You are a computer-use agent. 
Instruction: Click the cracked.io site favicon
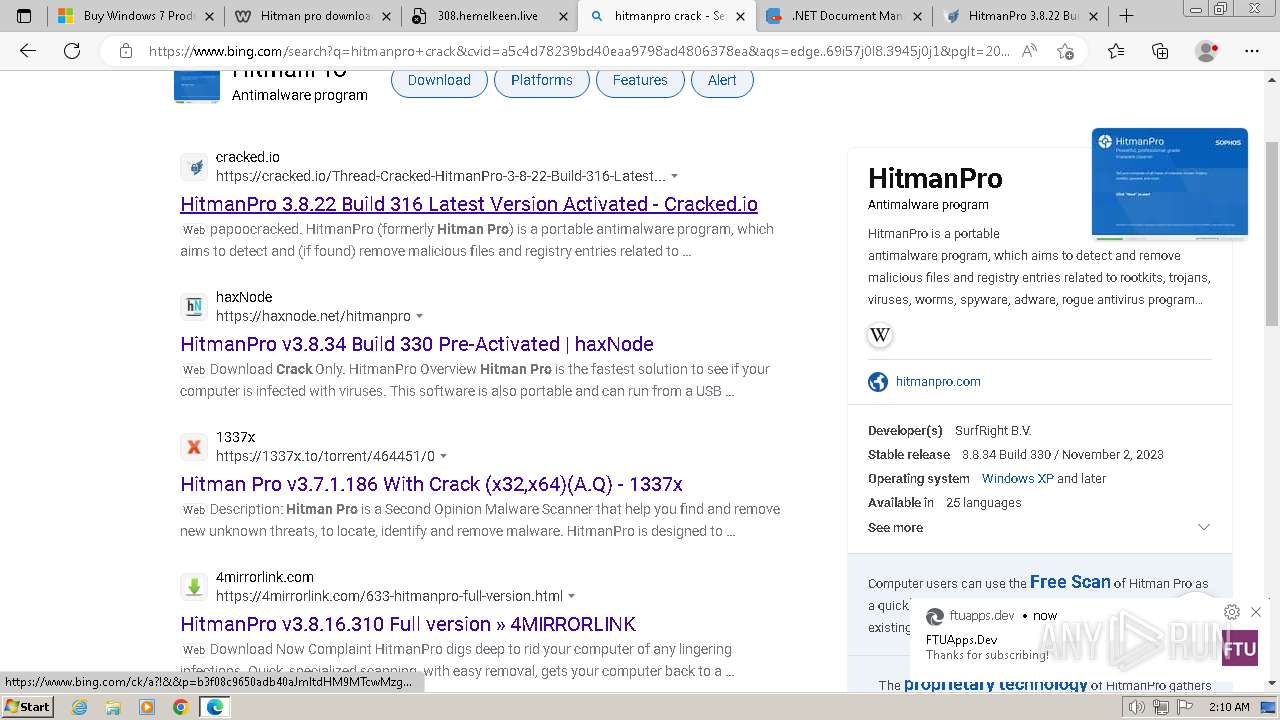tap(194, 167)
